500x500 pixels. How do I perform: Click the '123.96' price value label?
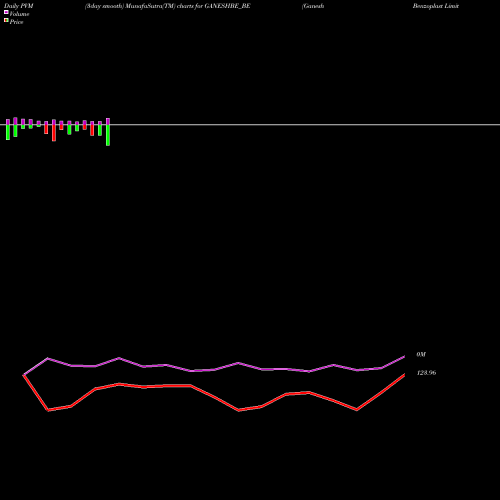click(426, 373)
